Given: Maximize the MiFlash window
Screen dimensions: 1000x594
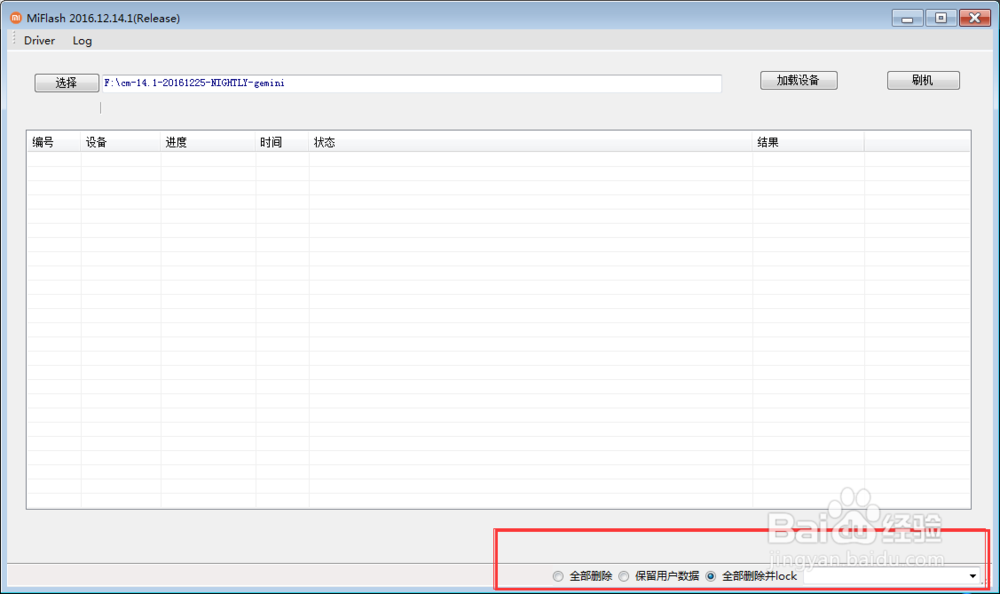Looking at the screenshot, I should (941, 18).
